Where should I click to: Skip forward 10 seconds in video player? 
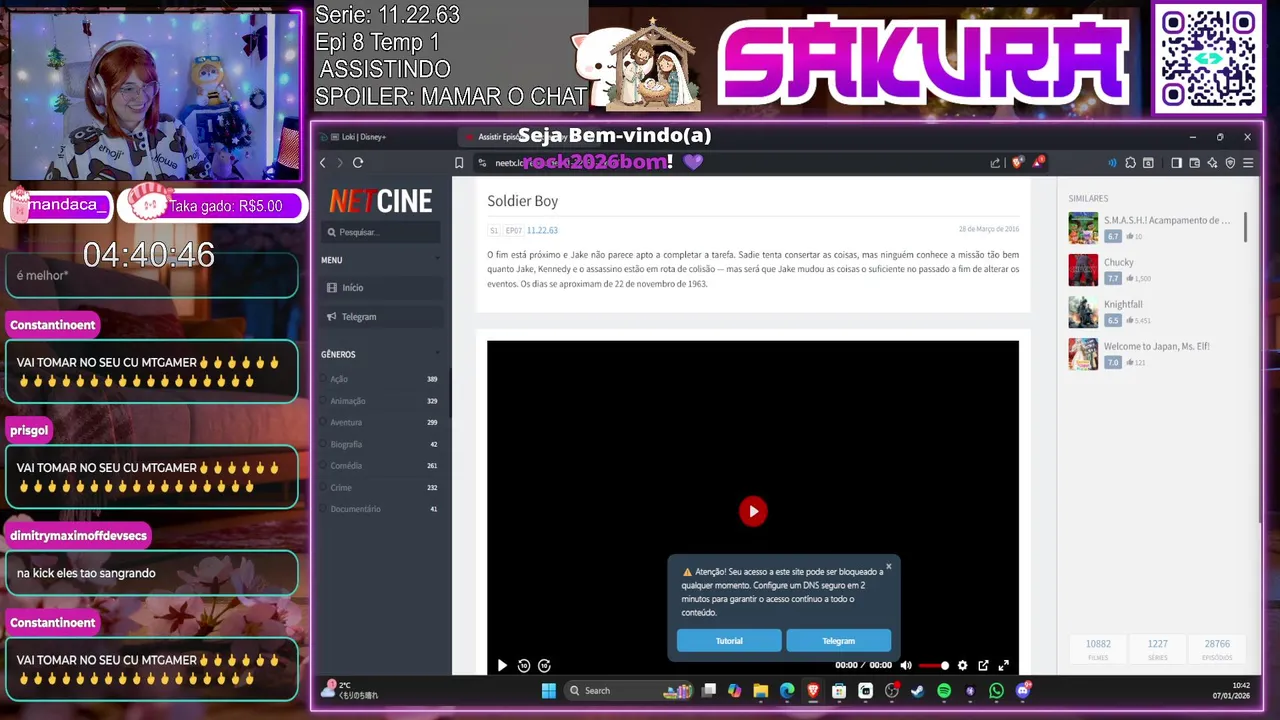[x=544, y=665]
